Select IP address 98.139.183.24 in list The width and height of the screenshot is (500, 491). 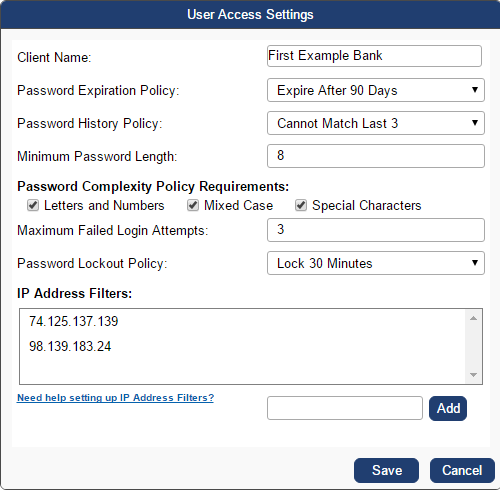pyautogui.click(x=70, y=346)
